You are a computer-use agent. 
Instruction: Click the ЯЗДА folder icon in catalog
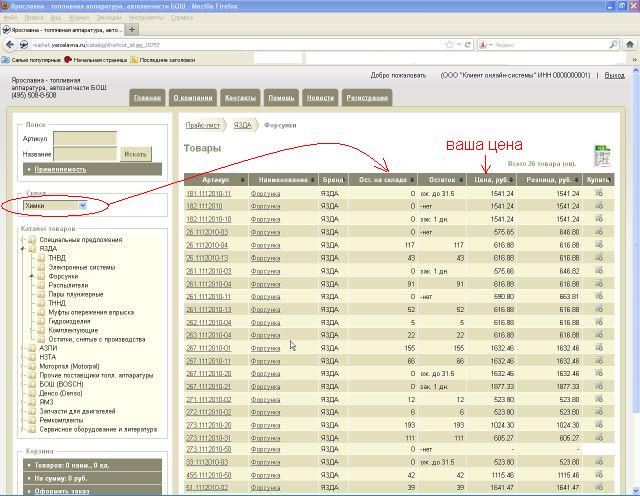pyautogui.click(x=32, y=248)
